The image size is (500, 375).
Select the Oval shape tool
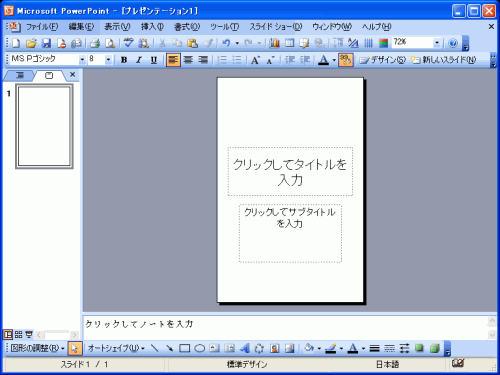[x=199, y=348]
